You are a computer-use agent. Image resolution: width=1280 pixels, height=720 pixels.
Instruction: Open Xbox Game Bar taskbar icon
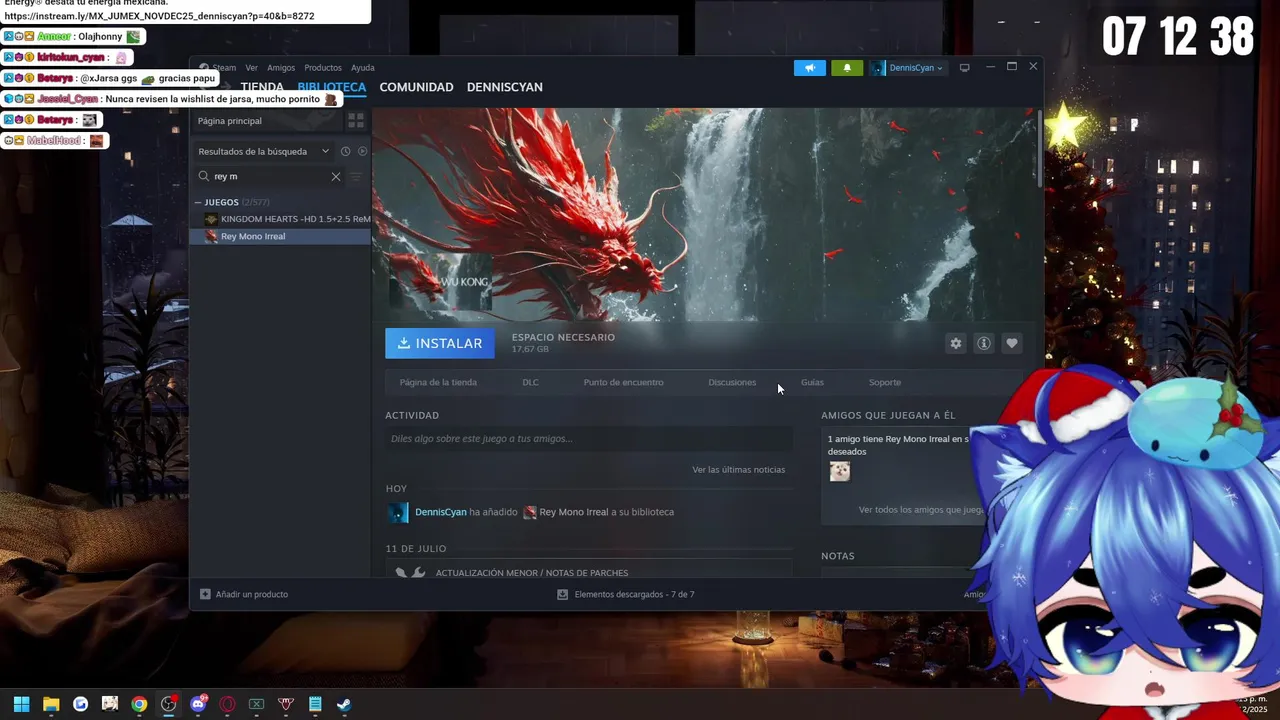[256, 704]
